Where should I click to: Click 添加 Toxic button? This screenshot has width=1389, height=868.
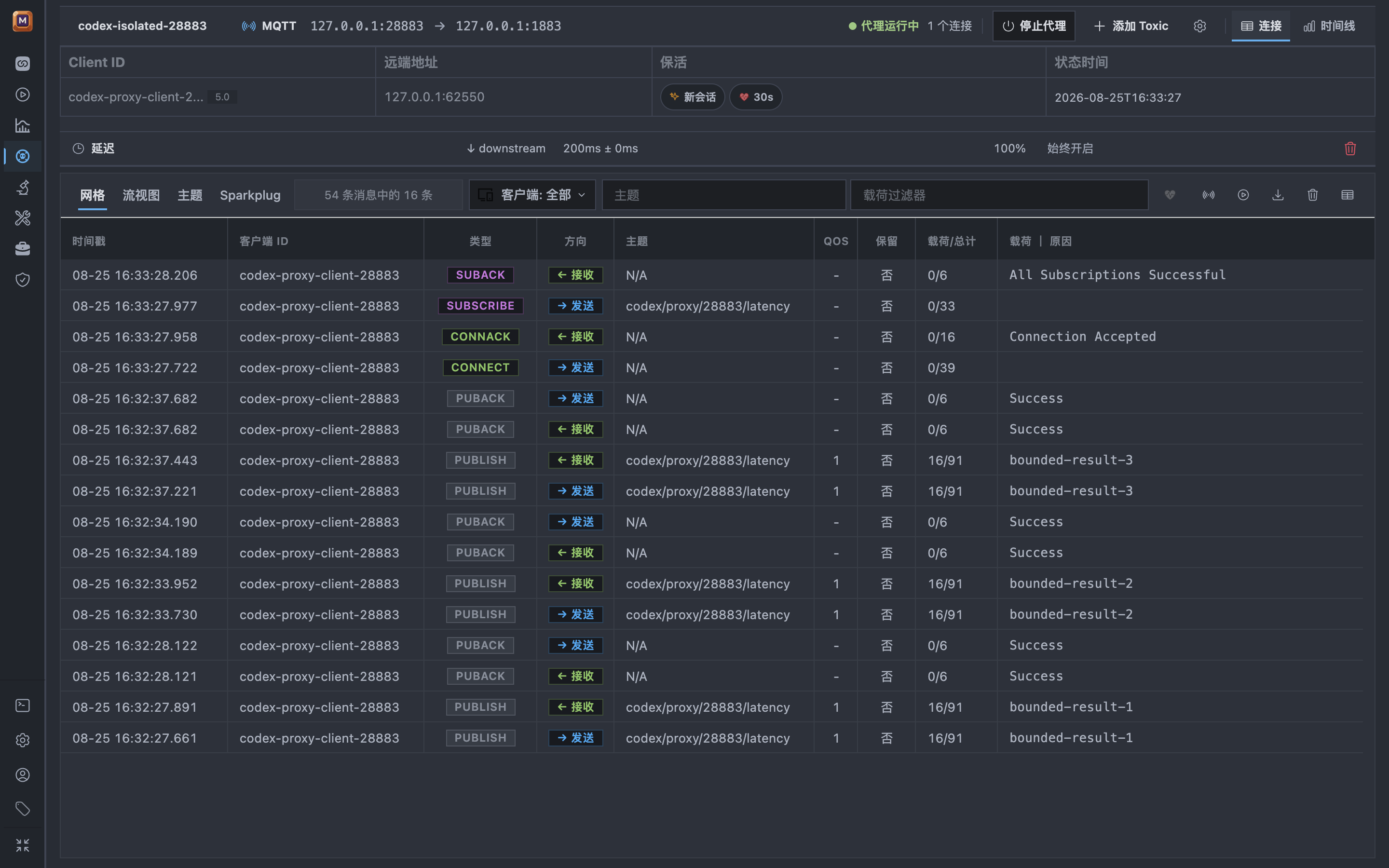tap(1130, 26)
